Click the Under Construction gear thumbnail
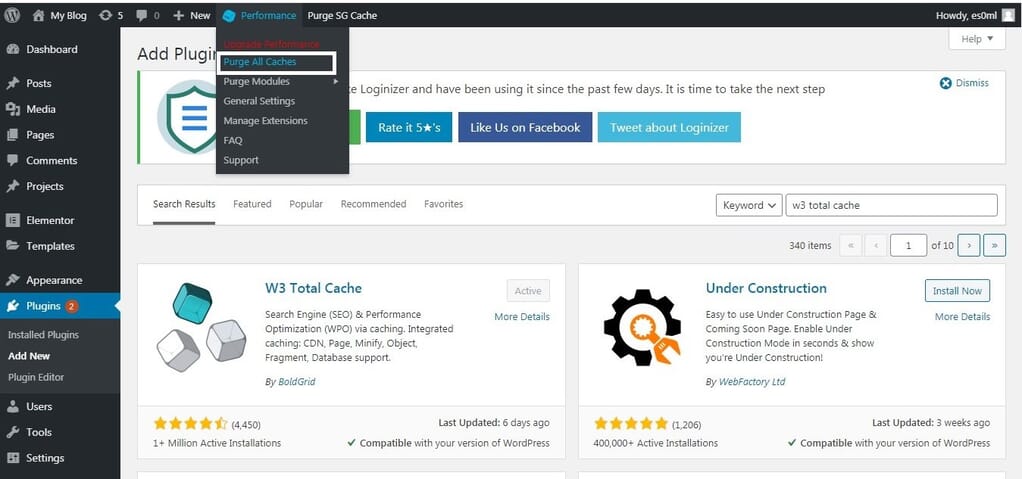Viewport: 1022px width, 479px height. point(642,327)
